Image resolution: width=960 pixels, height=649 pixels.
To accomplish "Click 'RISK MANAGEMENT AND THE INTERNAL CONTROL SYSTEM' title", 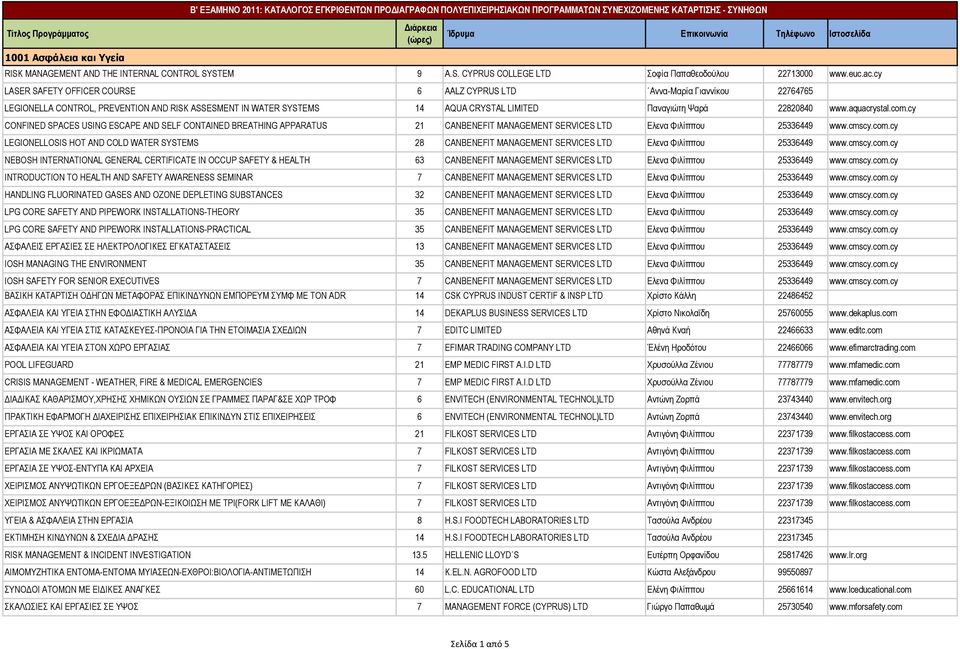I will point(119,73).
